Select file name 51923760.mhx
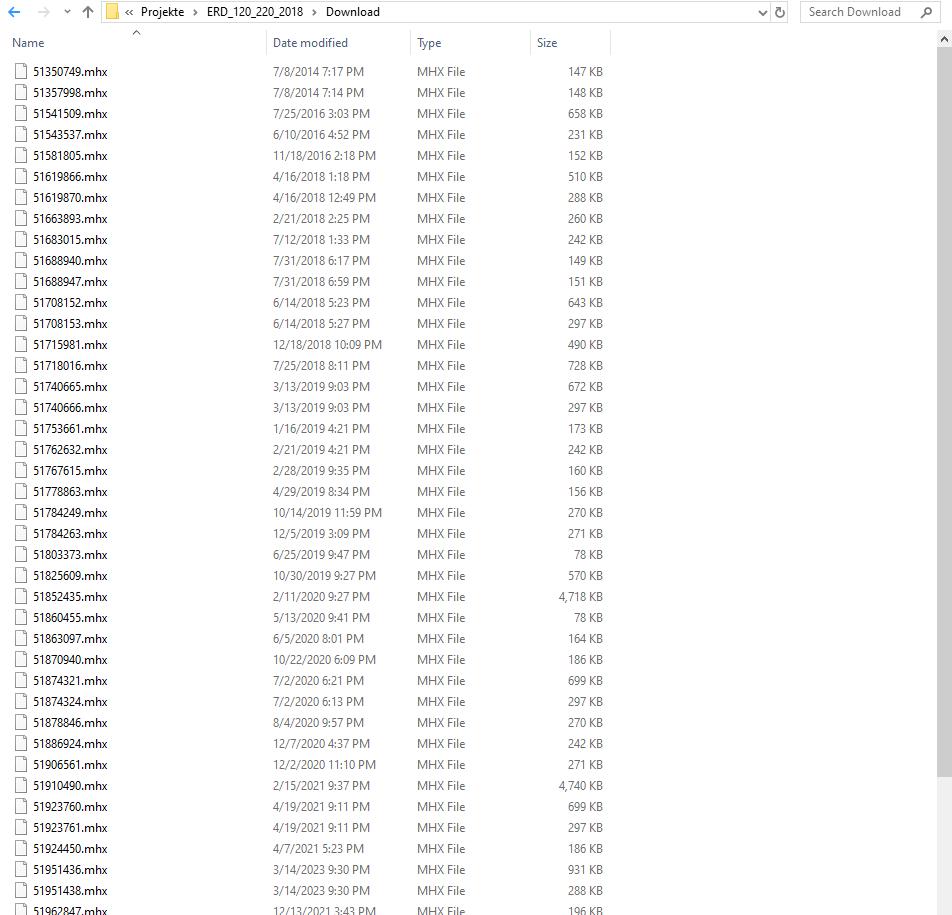The width and height of the screenshot is (952, 915). [70, 807]
